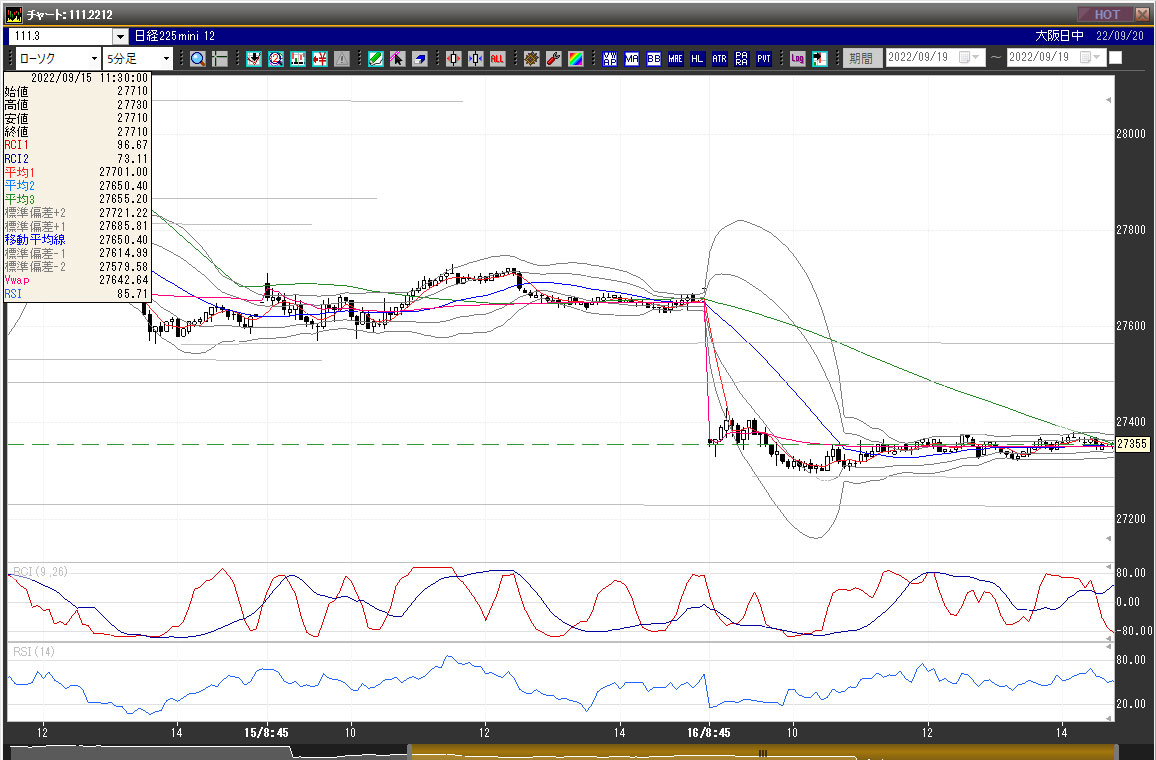Click the magnifier icon with number 2
Viewport: 1156px width, 760px height.
(x=276, y=59)
